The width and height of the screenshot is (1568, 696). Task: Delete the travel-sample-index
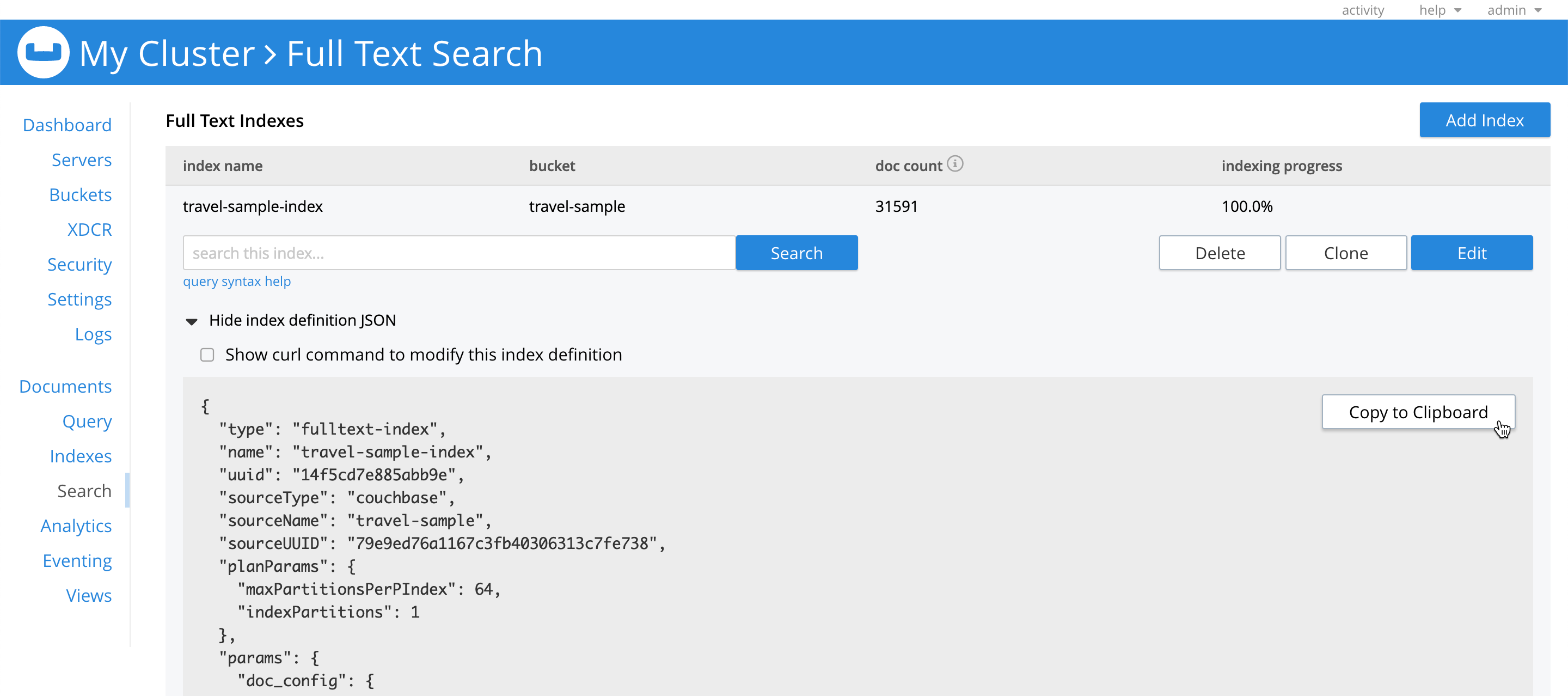tap(1219, 252)
